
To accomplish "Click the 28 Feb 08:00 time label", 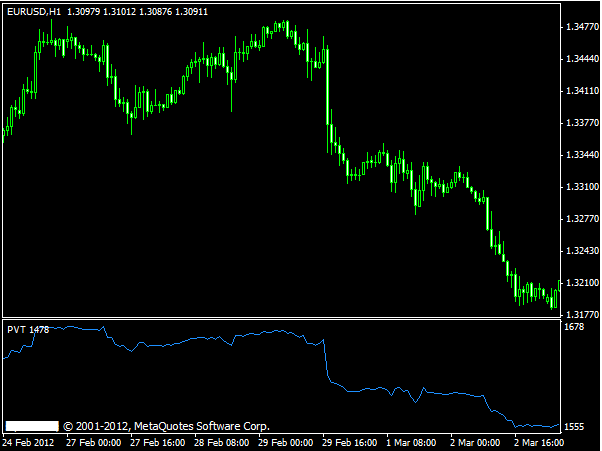I will tap(222, 443).
